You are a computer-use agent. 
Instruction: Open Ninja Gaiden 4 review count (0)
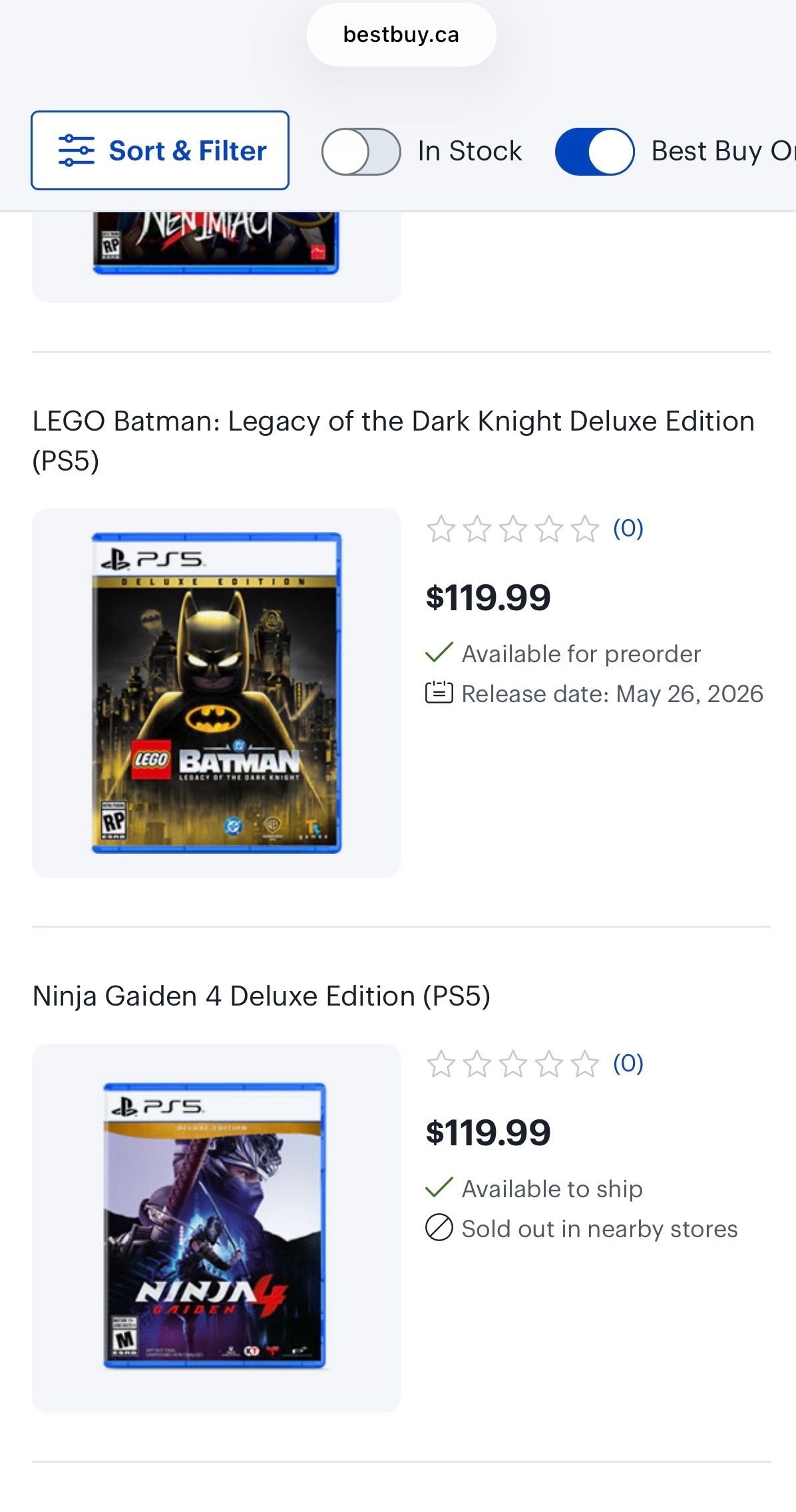(x=628, y=1063)
